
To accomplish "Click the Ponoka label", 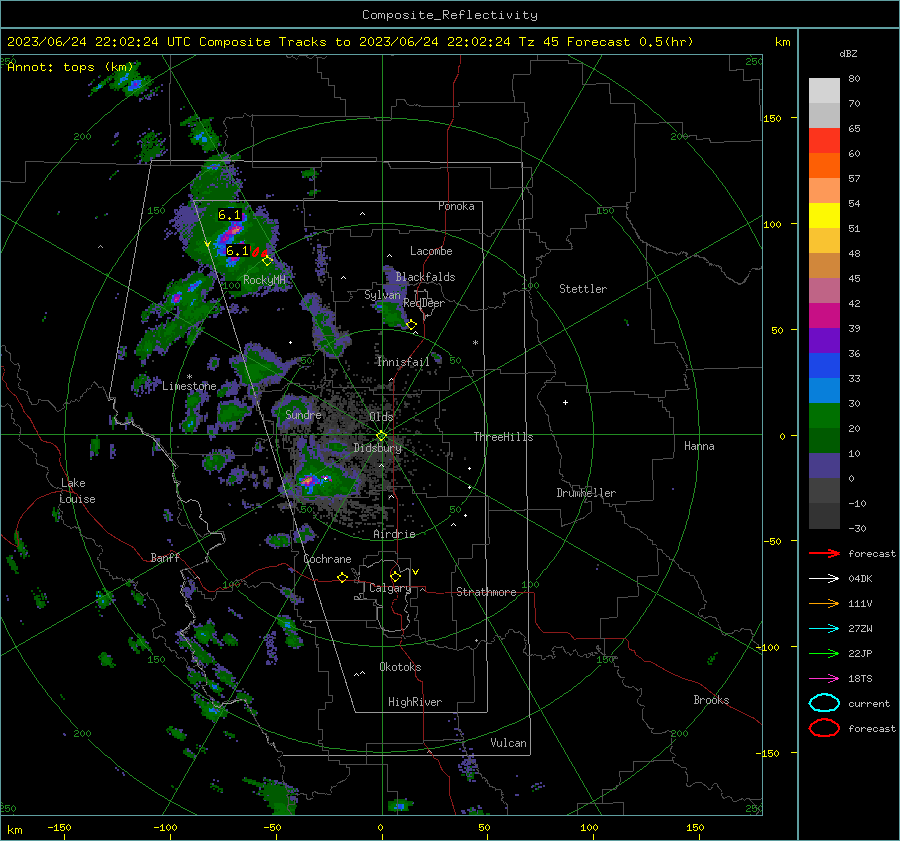I will click(456, 206).
